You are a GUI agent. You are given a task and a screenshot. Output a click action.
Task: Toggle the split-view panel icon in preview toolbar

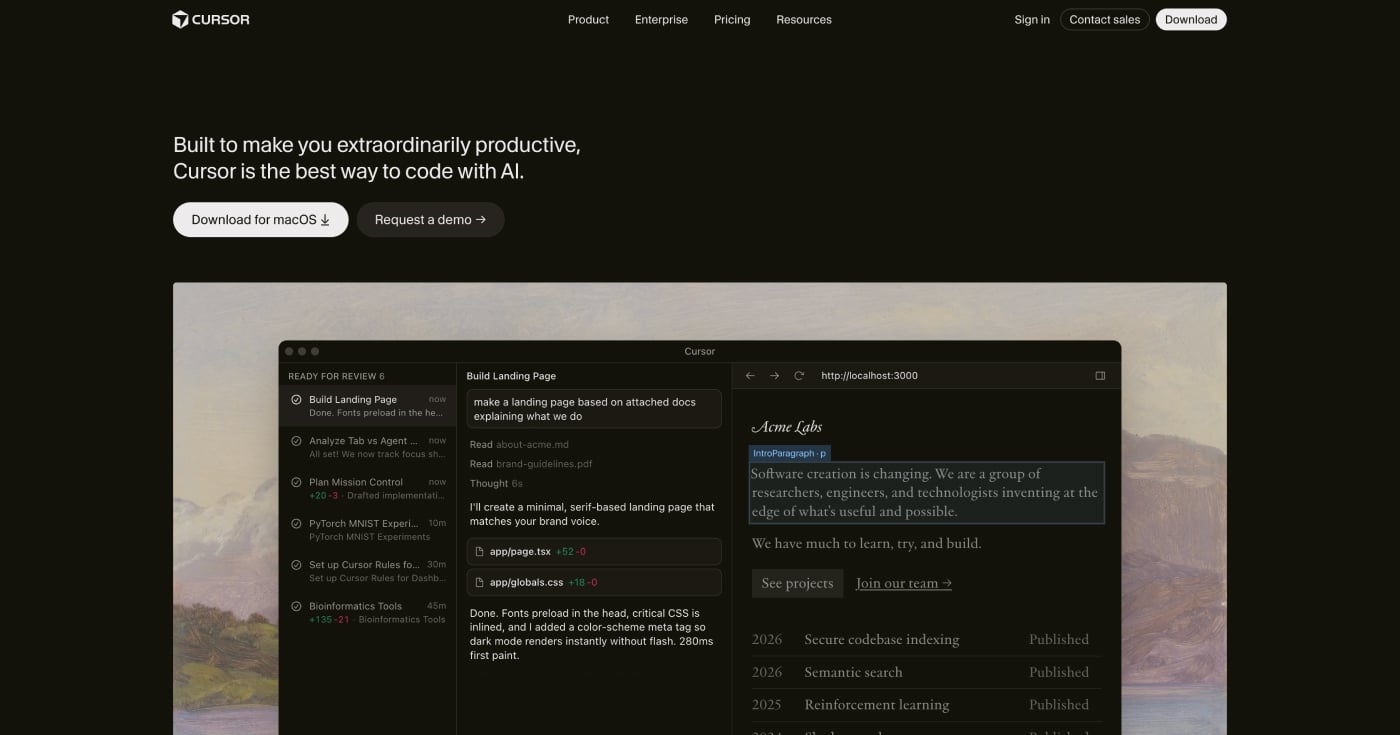[x=1100, y=375]
